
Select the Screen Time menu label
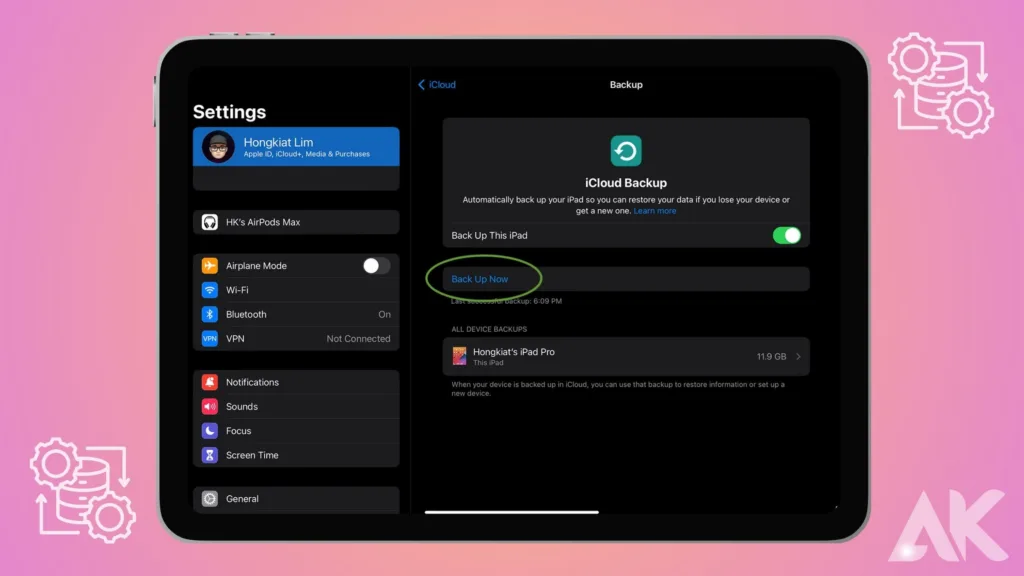pyautogui.click(x=252, y=455)
